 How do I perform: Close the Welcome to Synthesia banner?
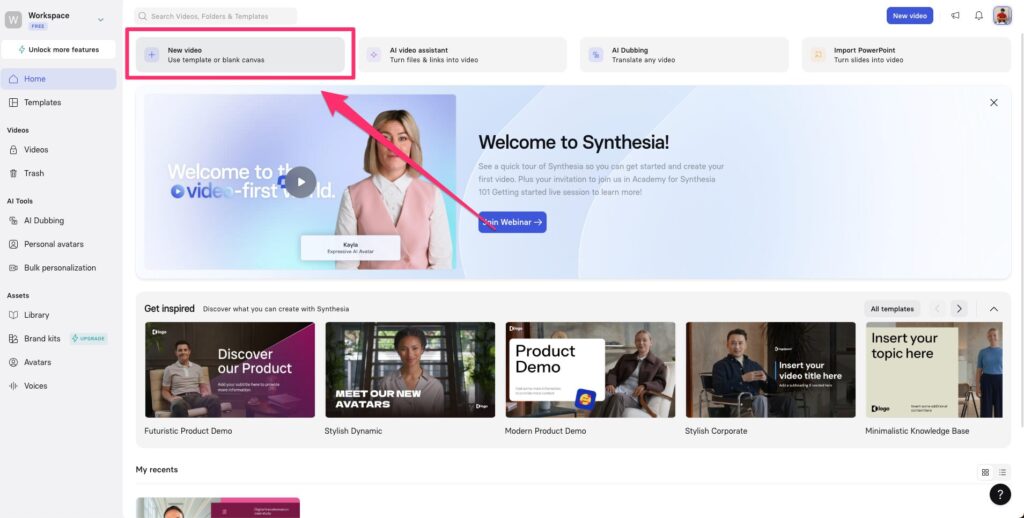993,103
